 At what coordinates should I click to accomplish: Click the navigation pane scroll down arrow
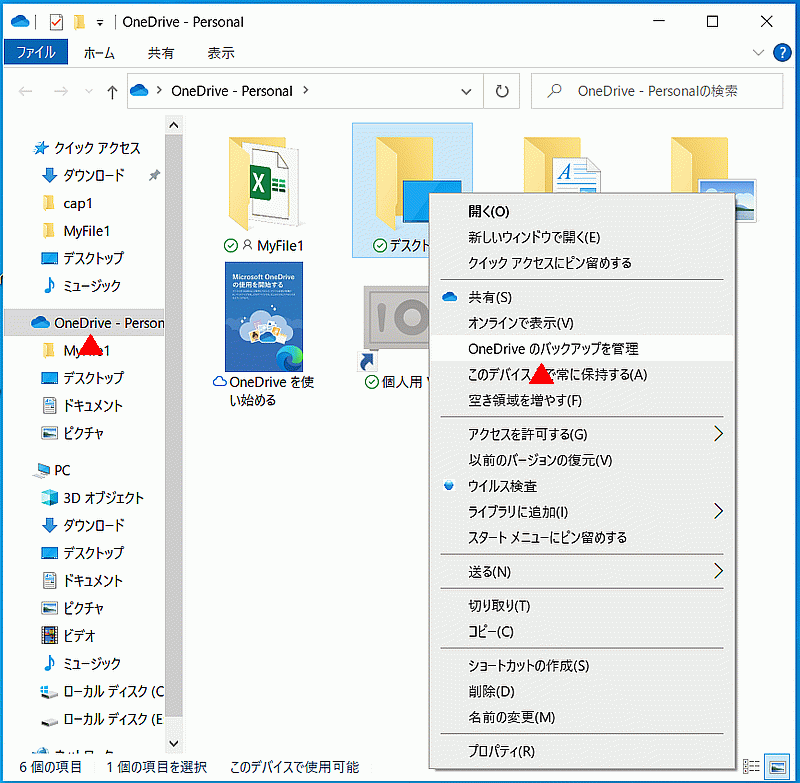point(174,743)
